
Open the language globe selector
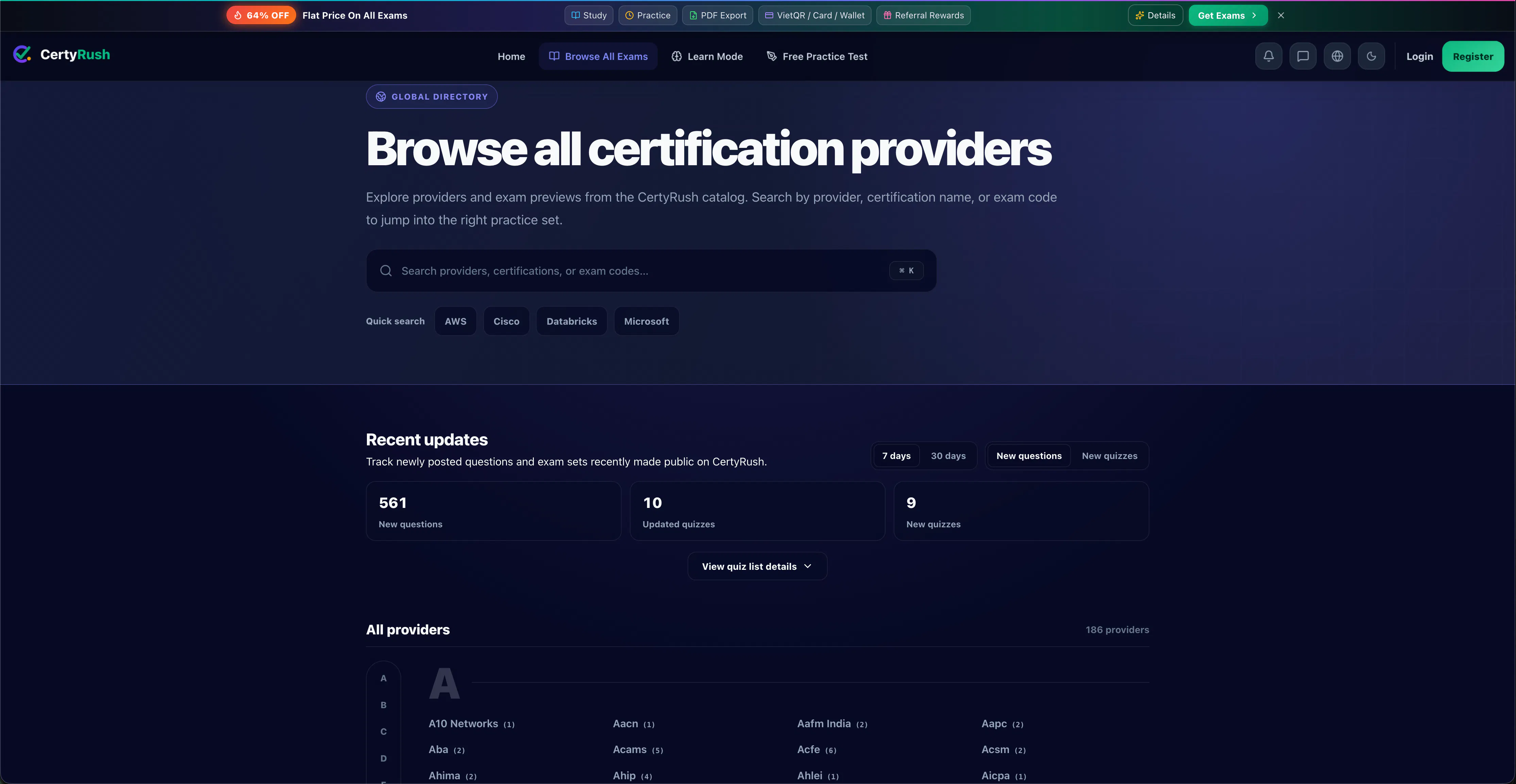click(1337, 56)
